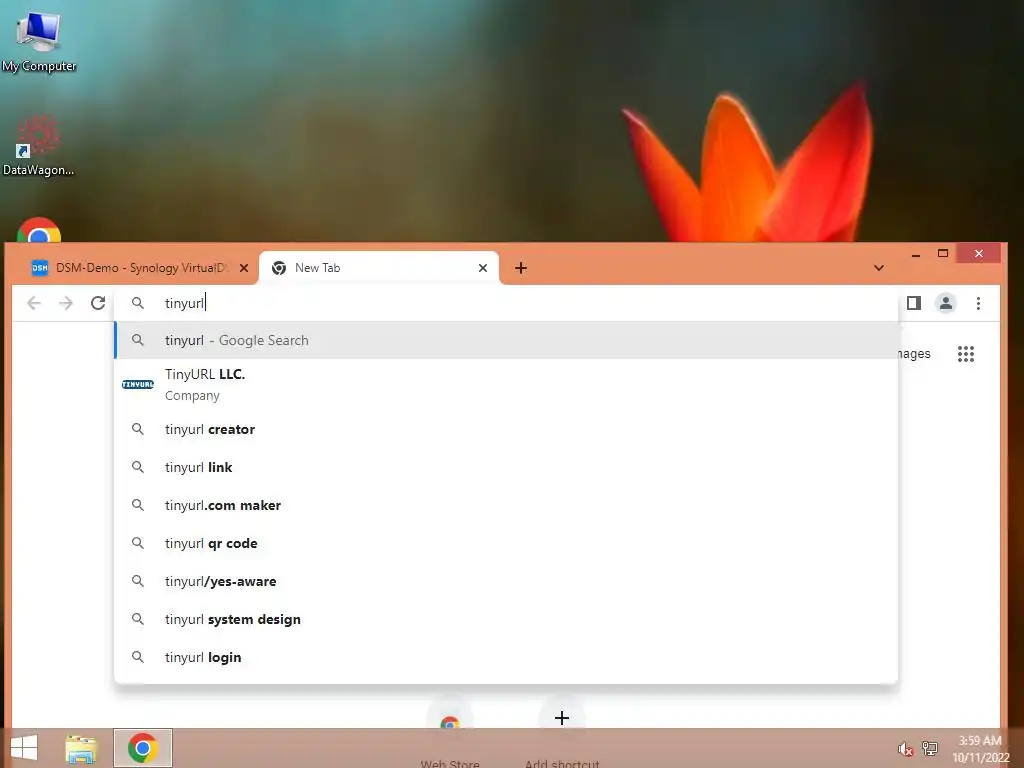The height and width of the screenshot is (768, 1024).
Task: Go forward with the forward arrow
Action: (66, 303)
